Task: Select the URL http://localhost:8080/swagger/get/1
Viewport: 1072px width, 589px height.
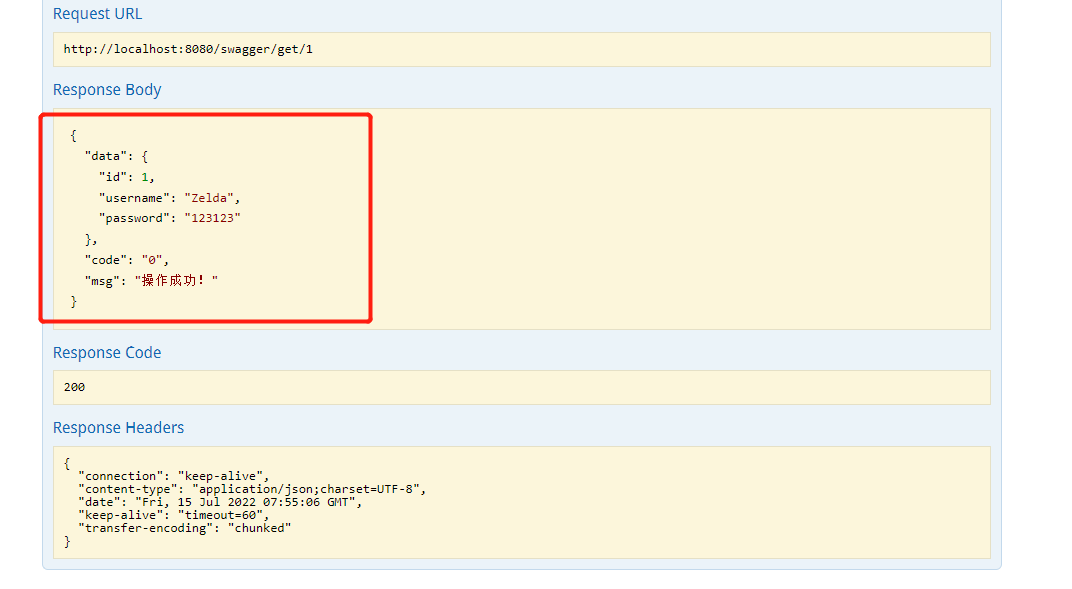Action: point(188,49)
